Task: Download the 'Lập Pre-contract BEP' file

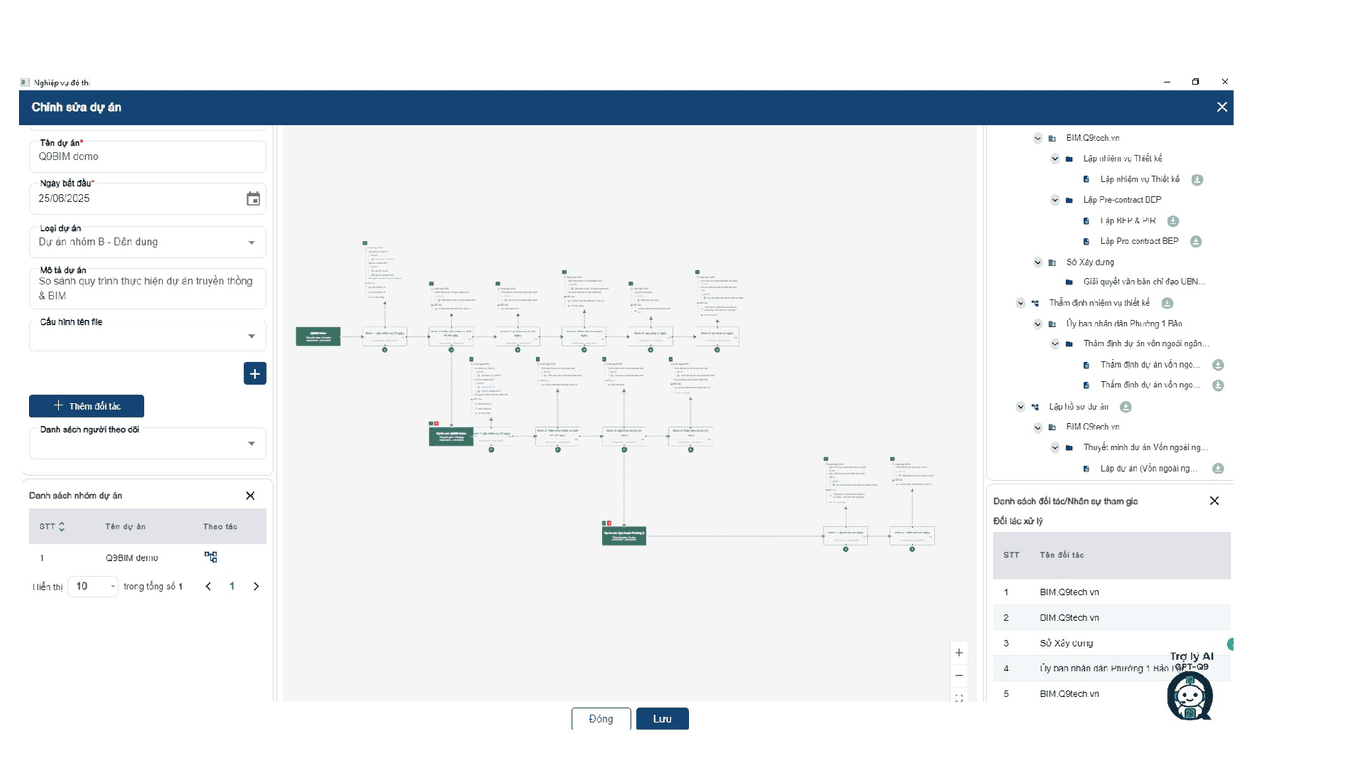Action: click(x=1195, y=241)
